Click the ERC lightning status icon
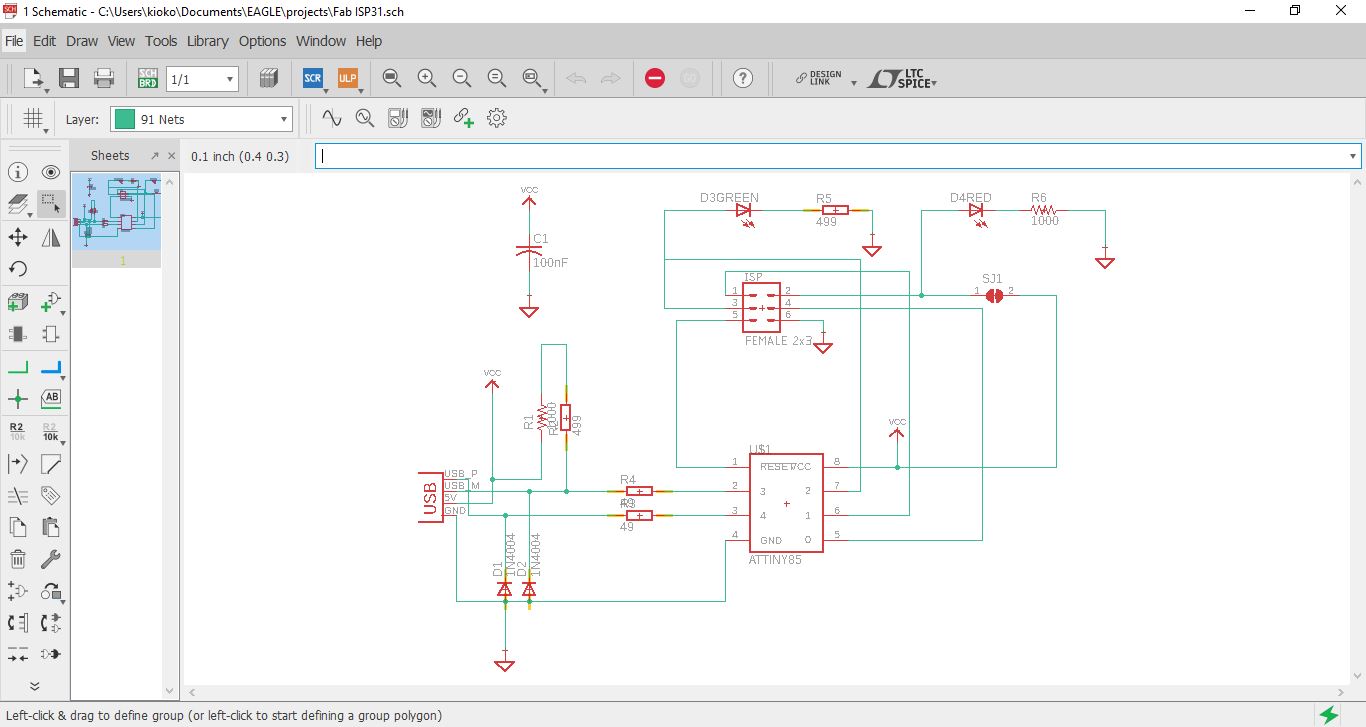 (1329, 715)
